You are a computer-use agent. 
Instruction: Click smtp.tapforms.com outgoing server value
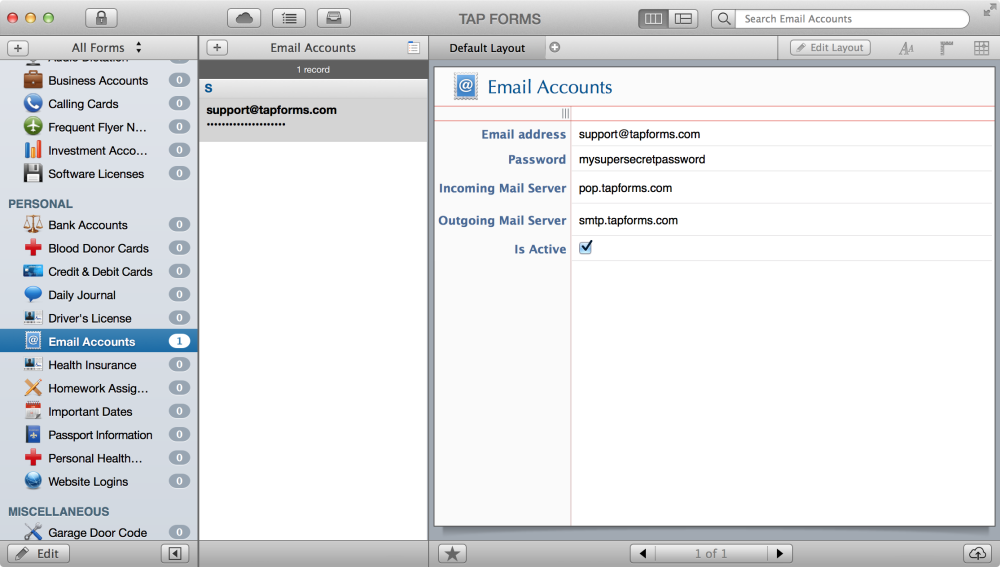pyautogui.click(x=628, y=221)
